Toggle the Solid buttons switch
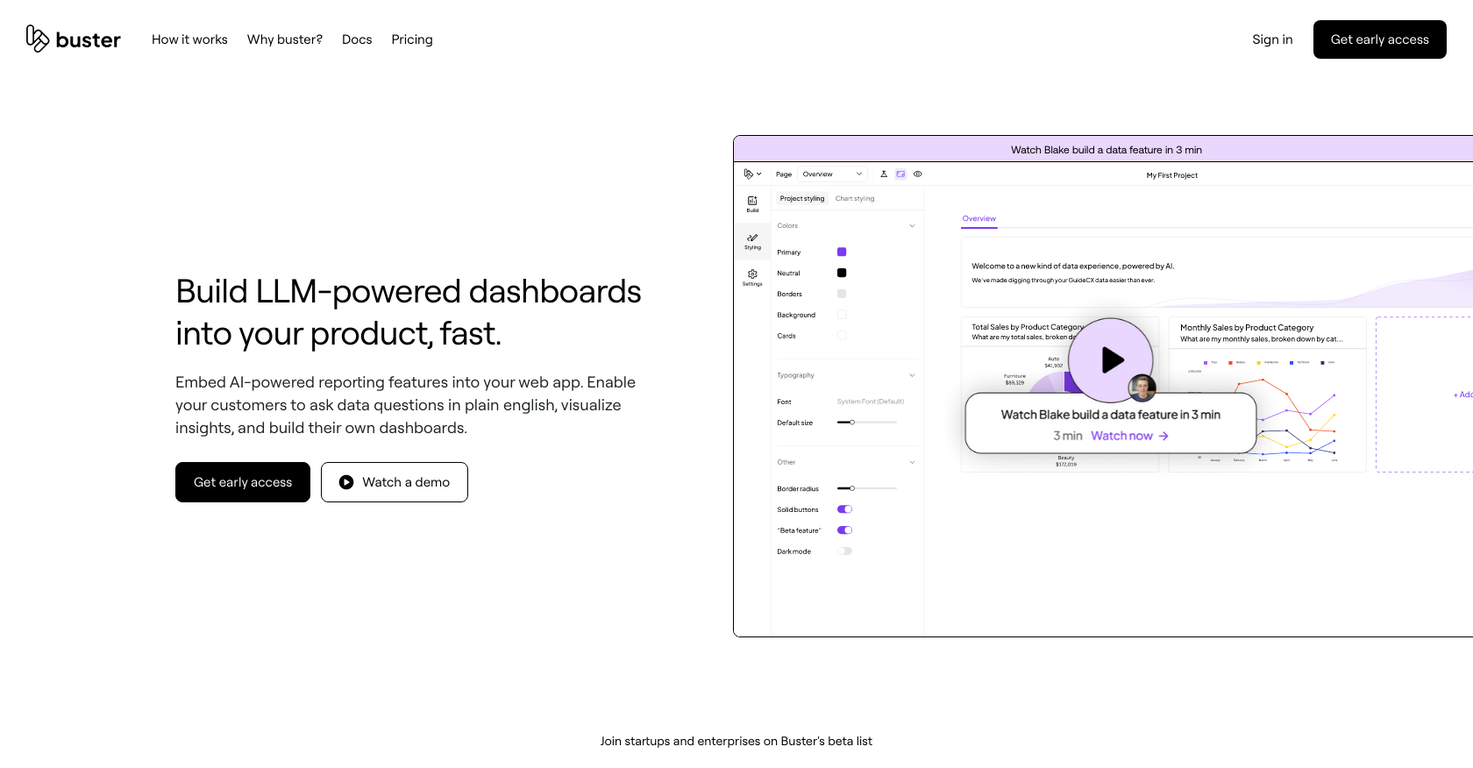Screen dimensions: 1473x768 pos(845,509)
